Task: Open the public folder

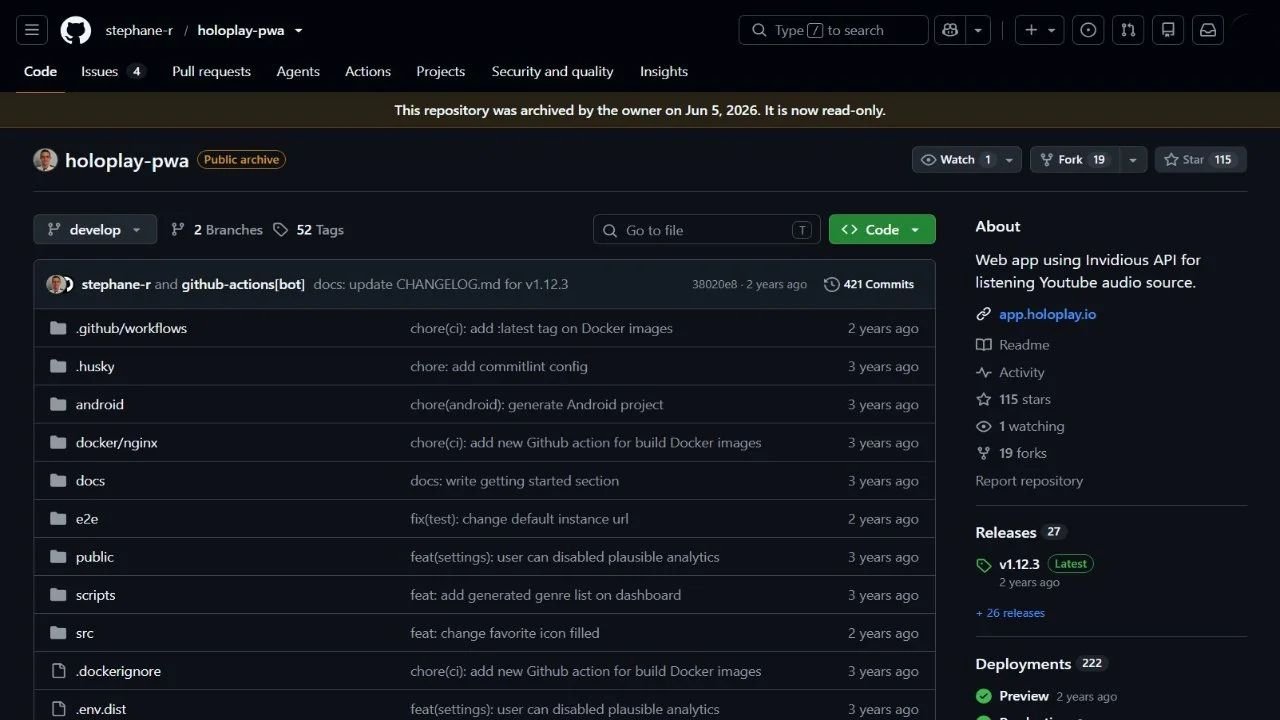Action: 95,557
